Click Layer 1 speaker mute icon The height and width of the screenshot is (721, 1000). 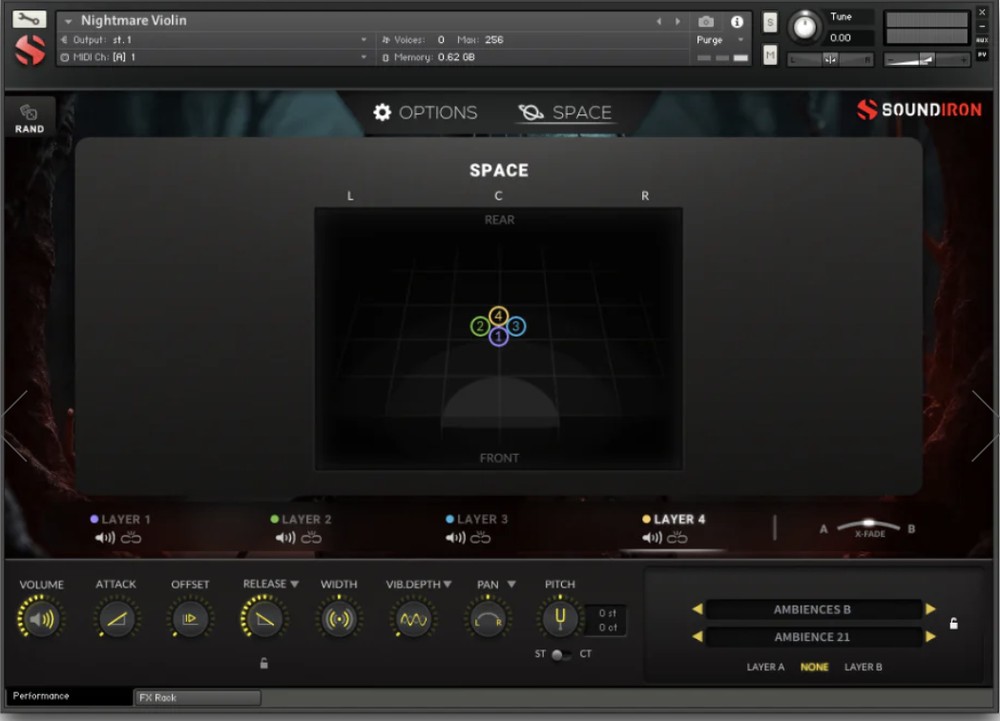[x=105, y=538]
